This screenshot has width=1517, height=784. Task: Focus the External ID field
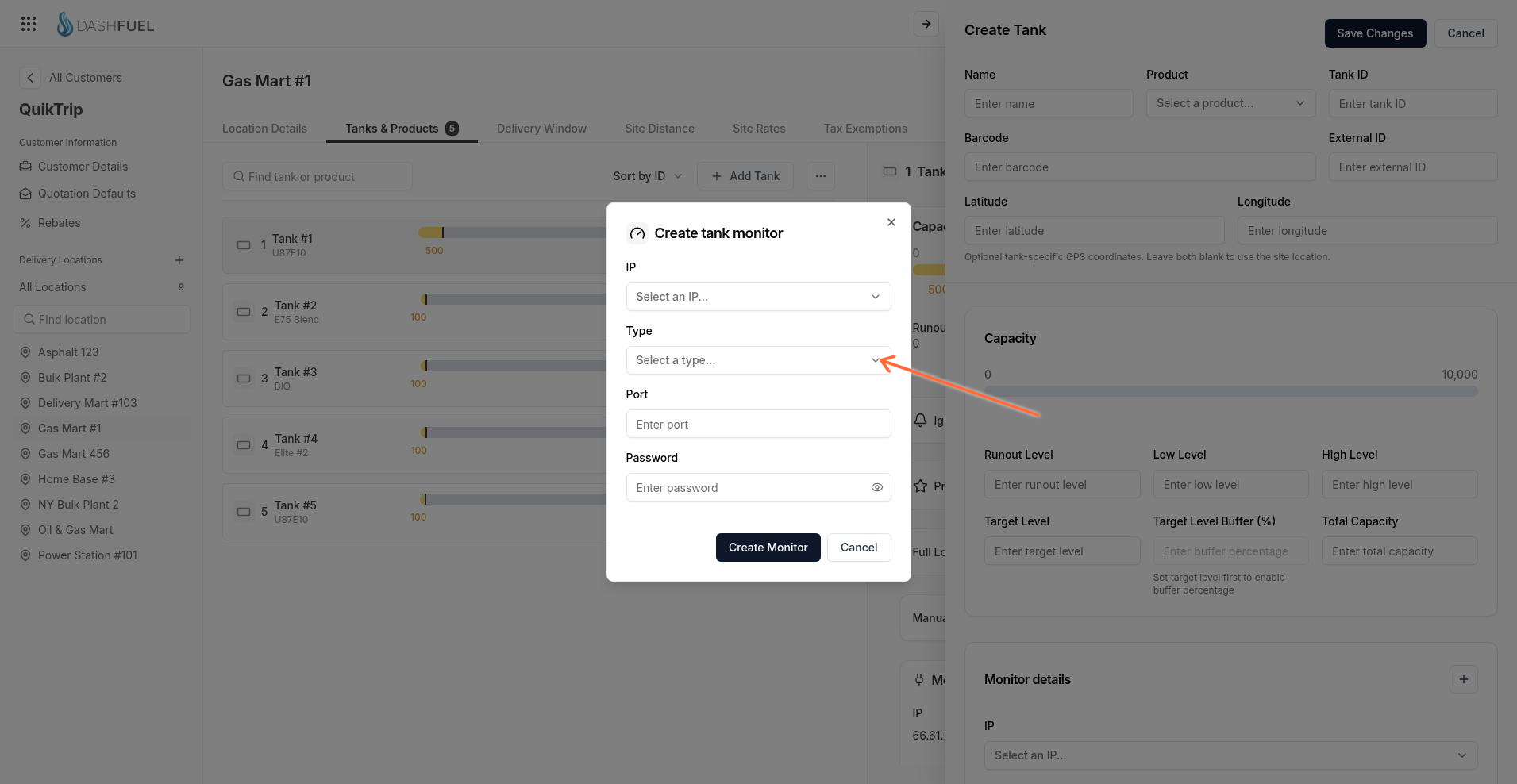1412,167
